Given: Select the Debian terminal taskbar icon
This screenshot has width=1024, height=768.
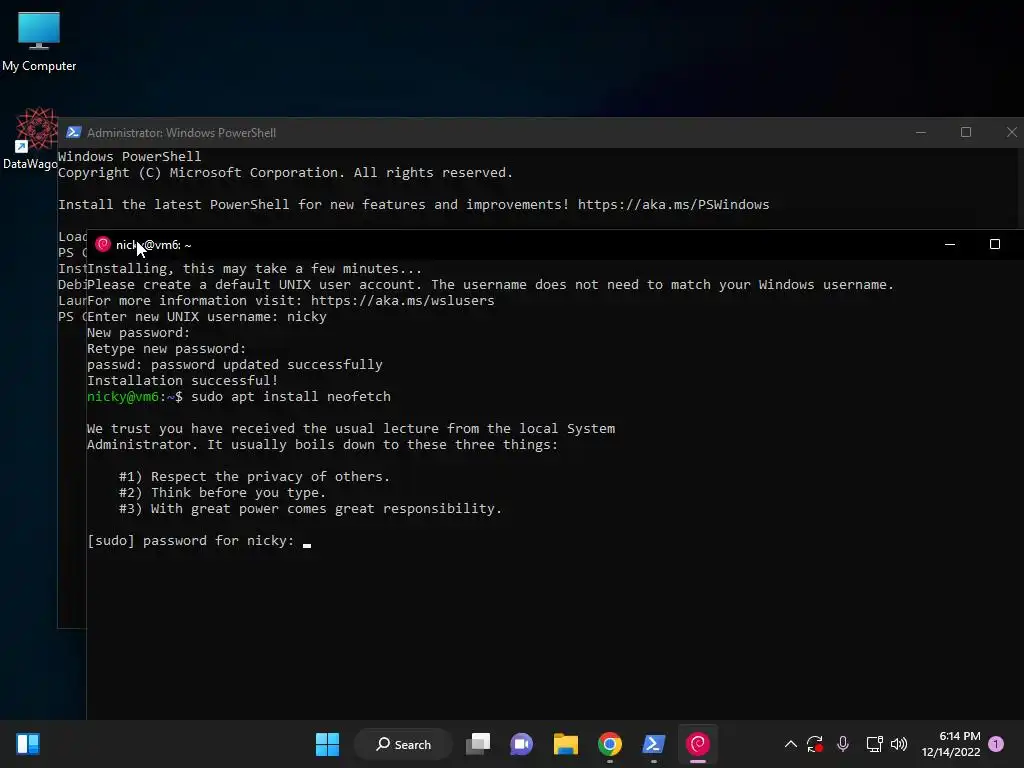Looking at the screenshot, I should (x=697, y=744).
